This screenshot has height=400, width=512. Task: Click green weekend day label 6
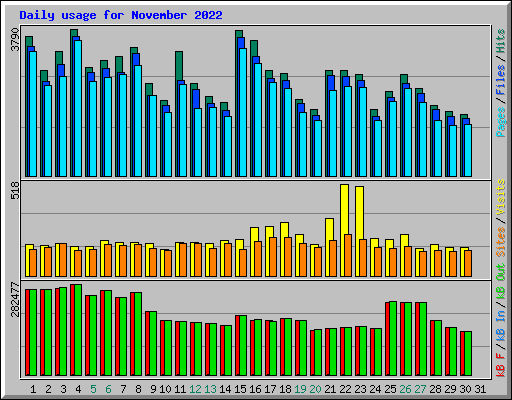point(108,389)
